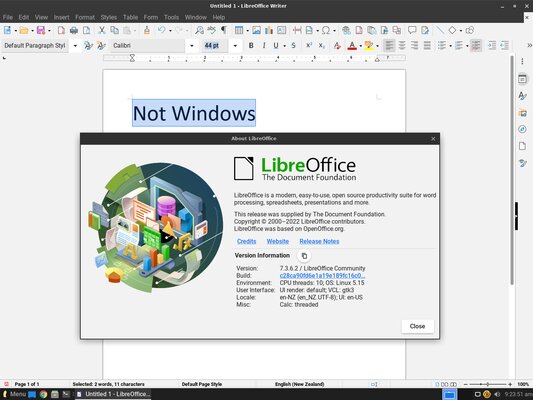The height and width of the screenshot is (400, 533).
Task: Click the Website link
Action: point(278,241)
